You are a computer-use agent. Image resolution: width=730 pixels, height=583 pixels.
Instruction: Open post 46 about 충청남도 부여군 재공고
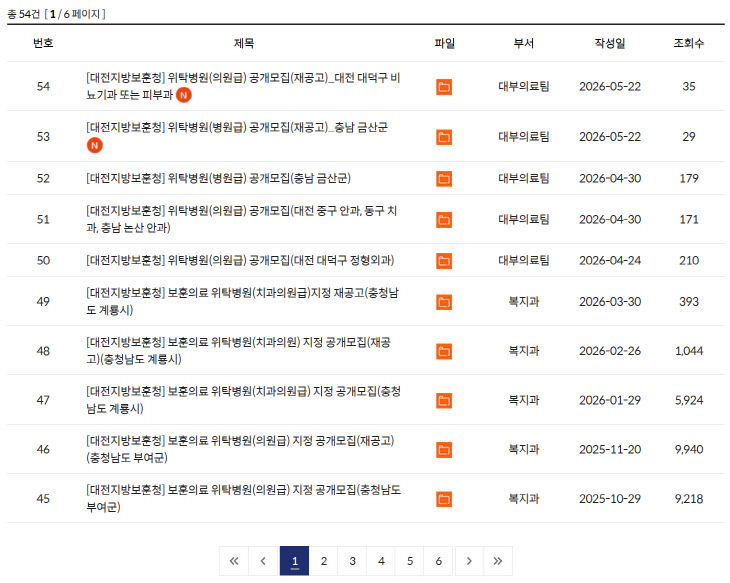(240, 449)
